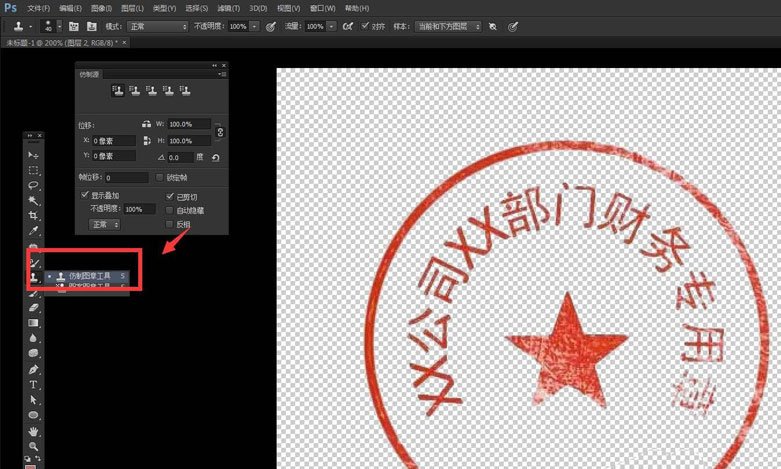The image size is (781, 469).
Task: Click the link icon to maintain aspect ratio
Action: pyautogui.click(x=220, y=132)
